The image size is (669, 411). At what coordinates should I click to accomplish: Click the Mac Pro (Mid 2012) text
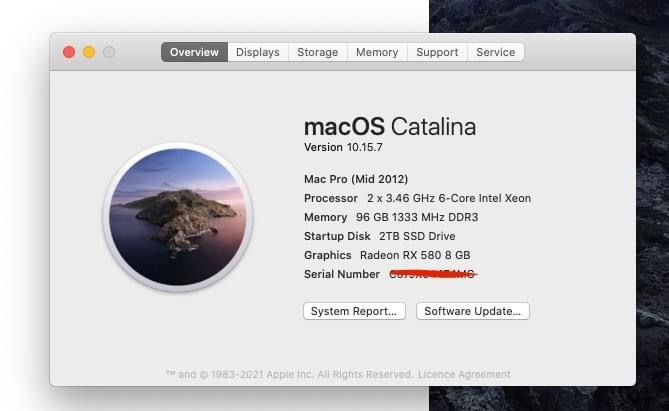point(356,179)
